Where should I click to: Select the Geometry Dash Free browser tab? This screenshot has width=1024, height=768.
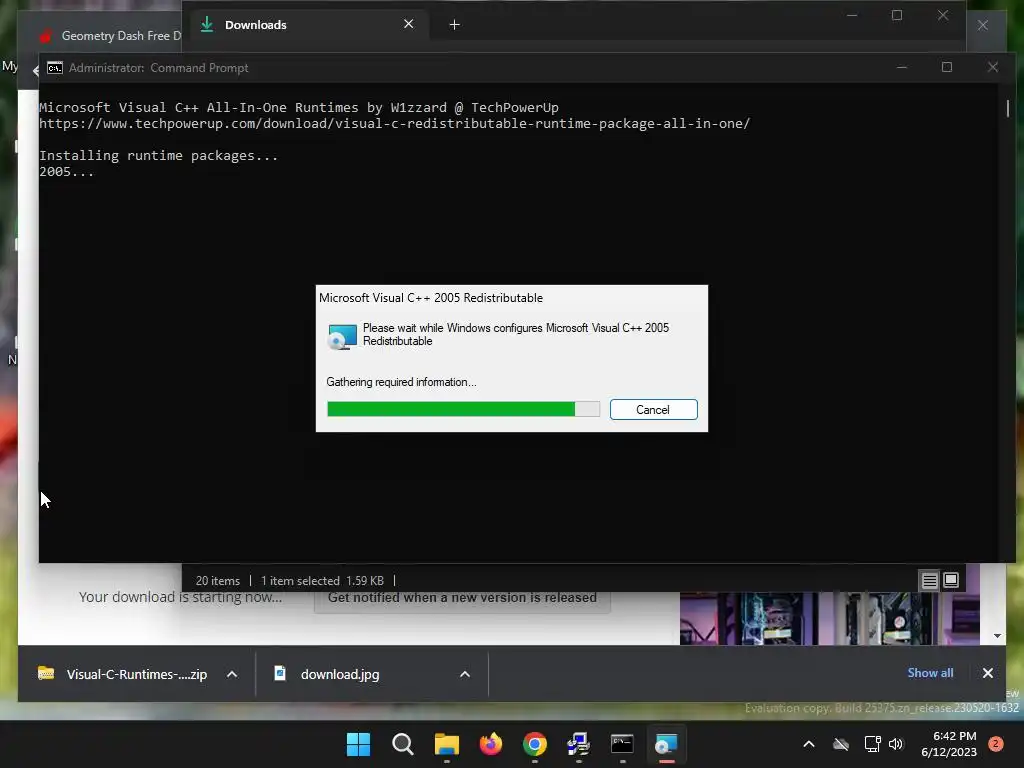click(110, 36)
